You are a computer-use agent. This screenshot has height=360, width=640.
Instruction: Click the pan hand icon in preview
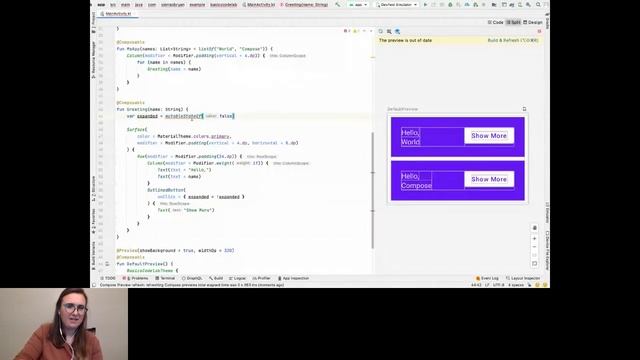[534, 228]
